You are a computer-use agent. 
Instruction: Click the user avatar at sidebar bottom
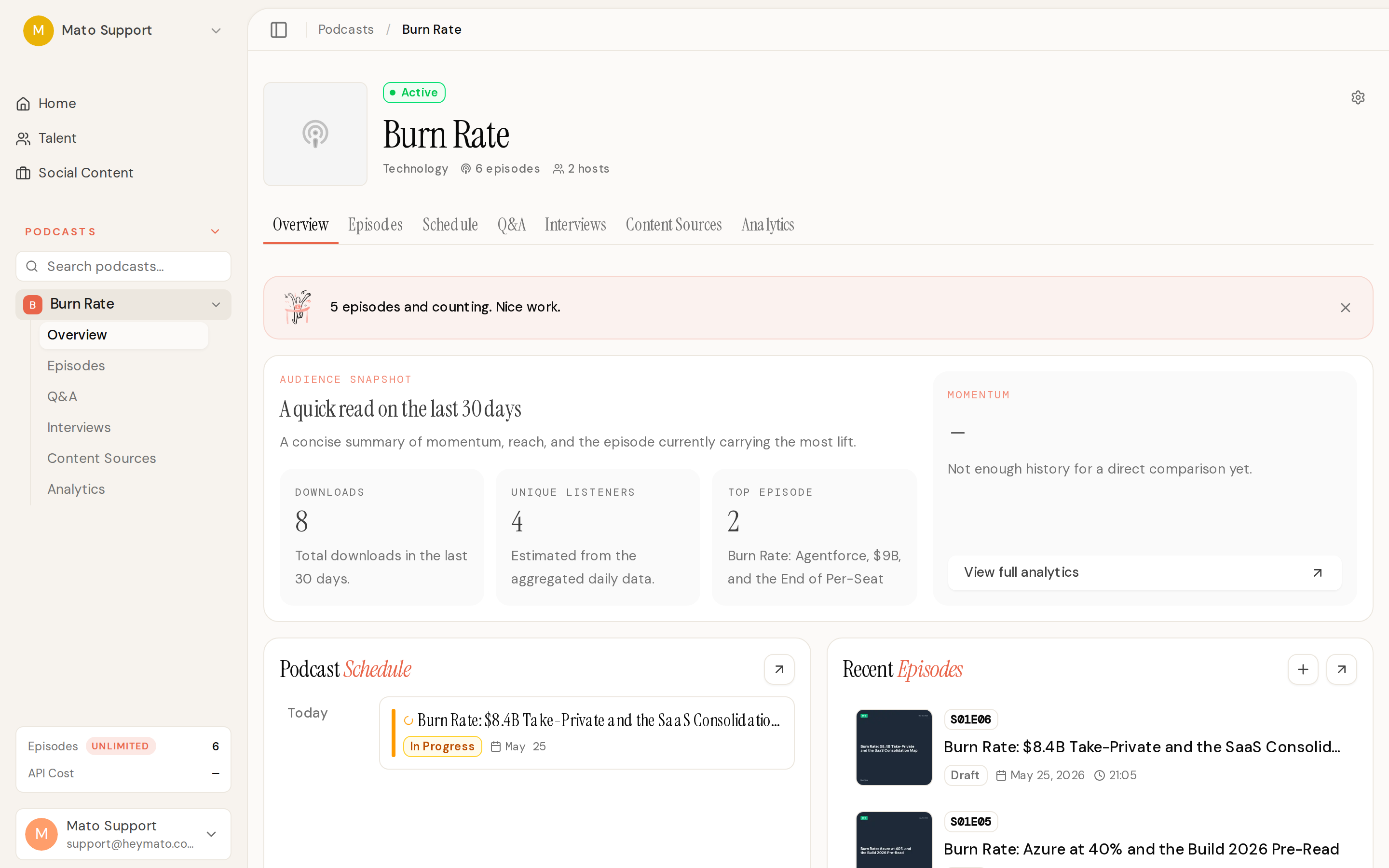click(41, 834)
